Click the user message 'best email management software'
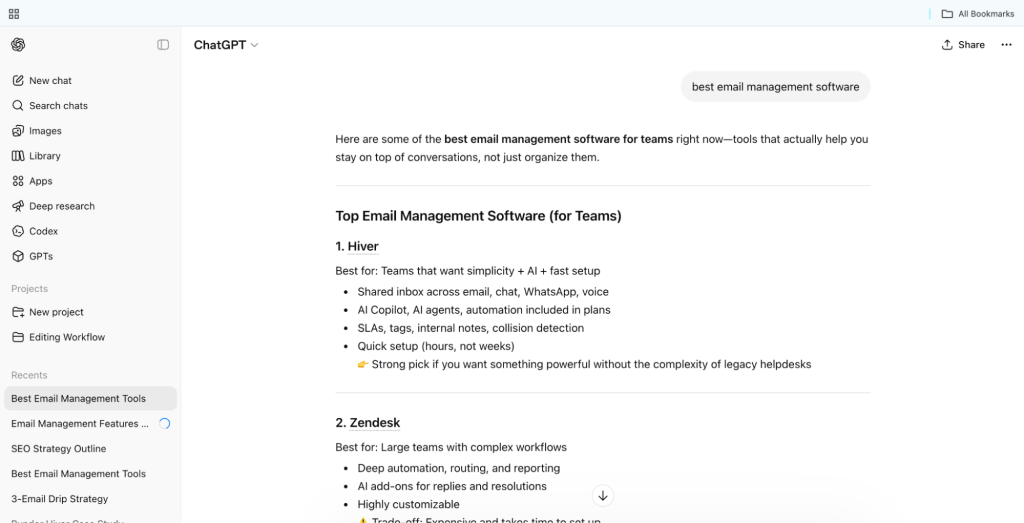 pos(775,86)
